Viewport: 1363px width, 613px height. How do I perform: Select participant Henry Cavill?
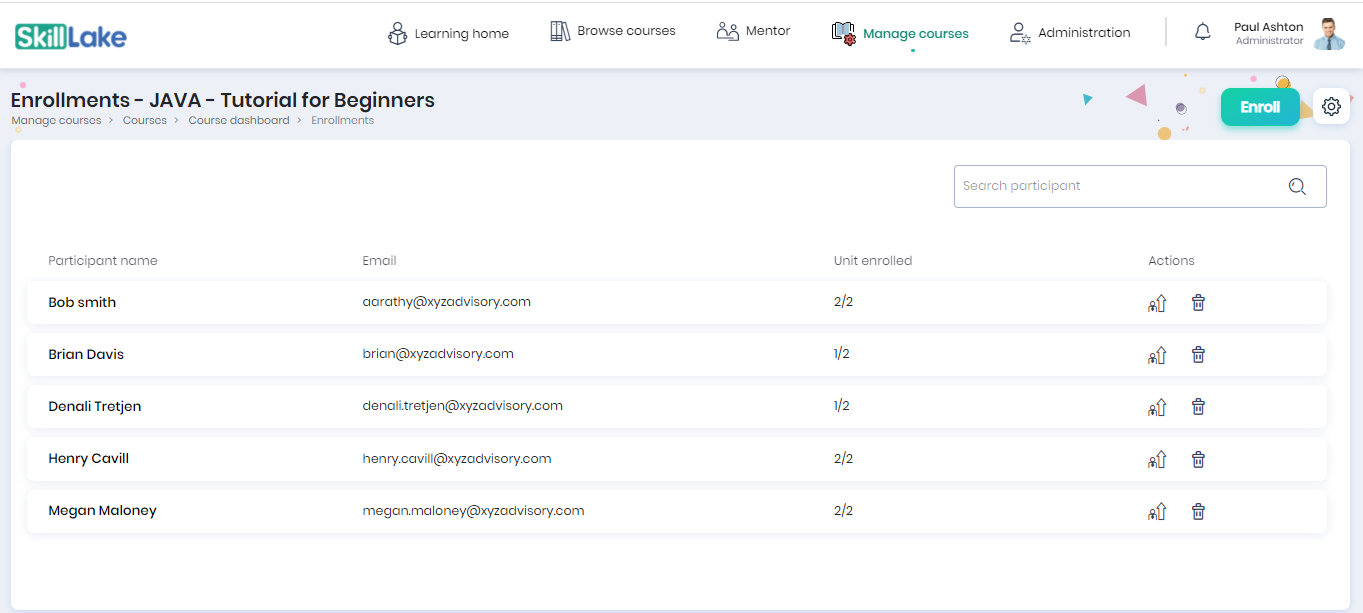89,458
